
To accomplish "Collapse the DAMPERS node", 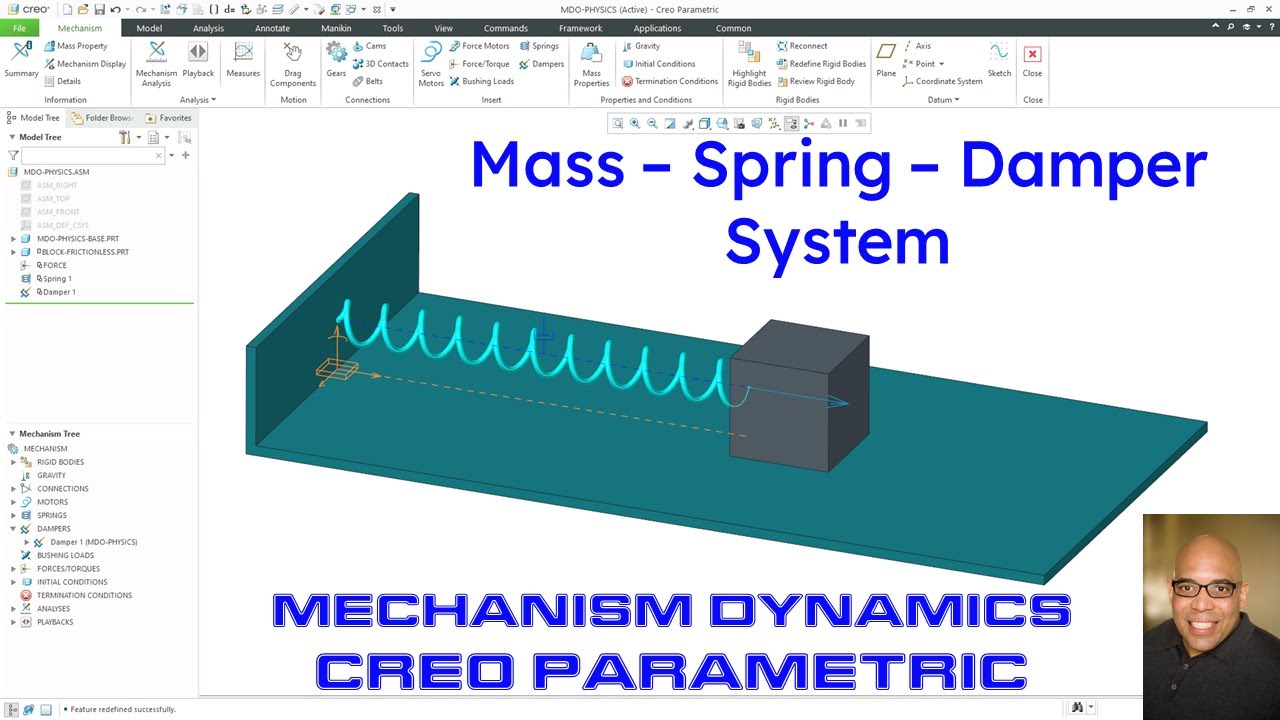I will (x=13, y=528).
